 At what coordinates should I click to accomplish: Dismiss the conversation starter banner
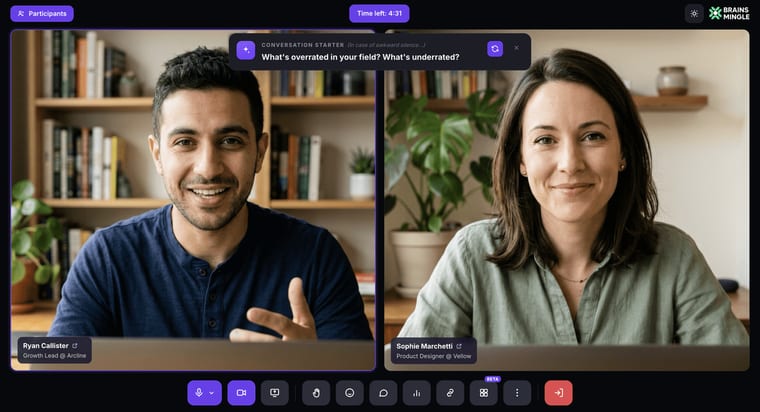click(x=516, y=48)
